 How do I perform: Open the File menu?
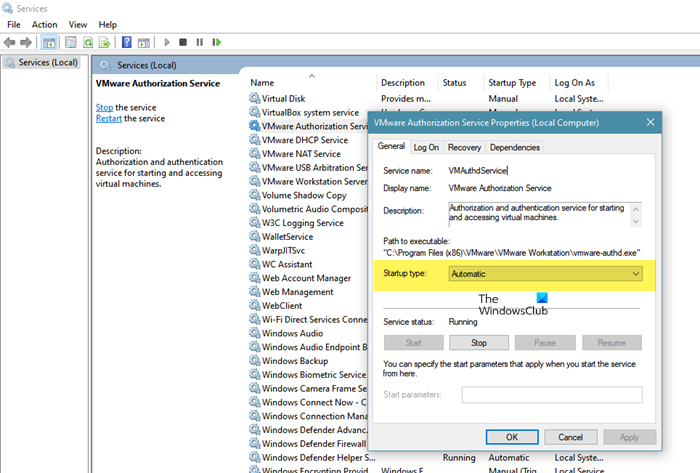13,25
